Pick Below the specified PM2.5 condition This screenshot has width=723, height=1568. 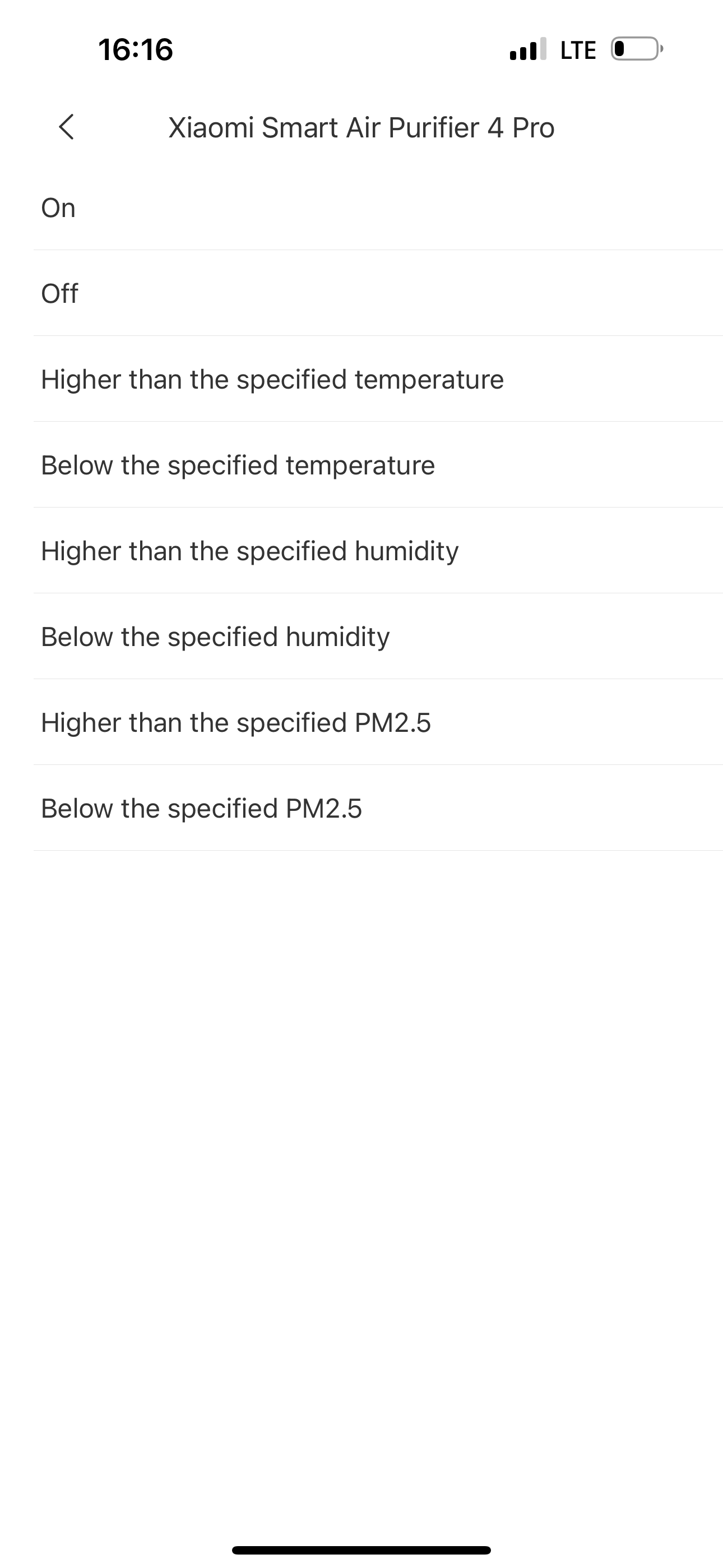pyautogui.click(x=378, y=808)
